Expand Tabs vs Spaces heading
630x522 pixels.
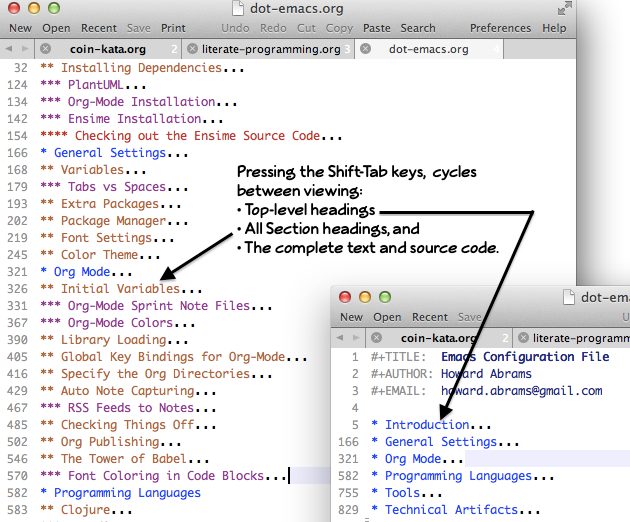(114, 187)
